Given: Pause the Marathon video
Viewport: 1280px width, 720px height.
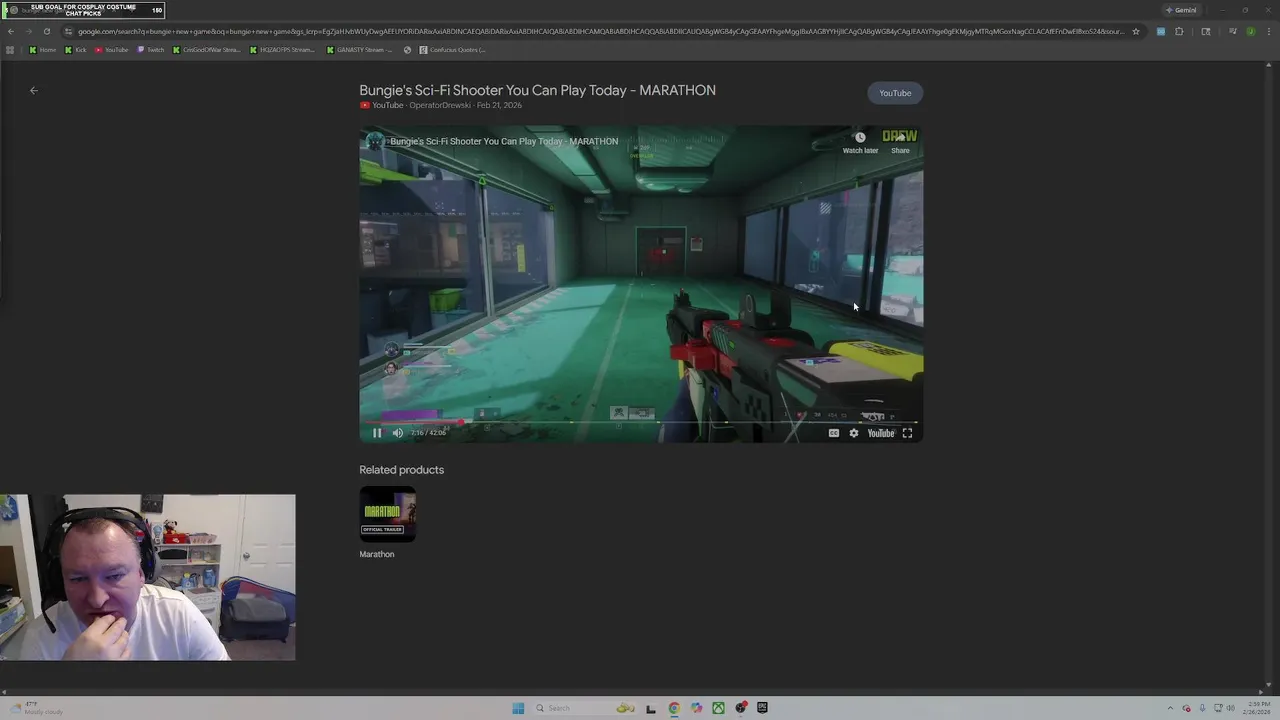Looking at the screenshot, I should pyautogui.click(x=377, y=433).
